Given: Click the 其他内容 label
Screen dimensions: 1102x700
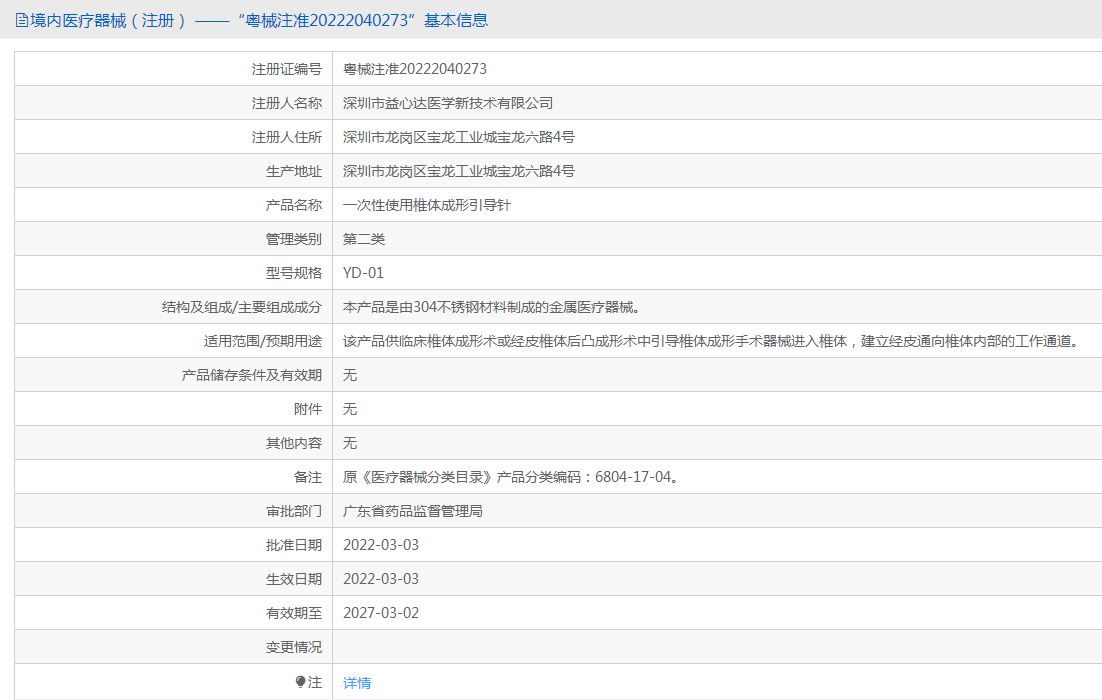Looking at the screenshot, I should (x=294, y=443).
